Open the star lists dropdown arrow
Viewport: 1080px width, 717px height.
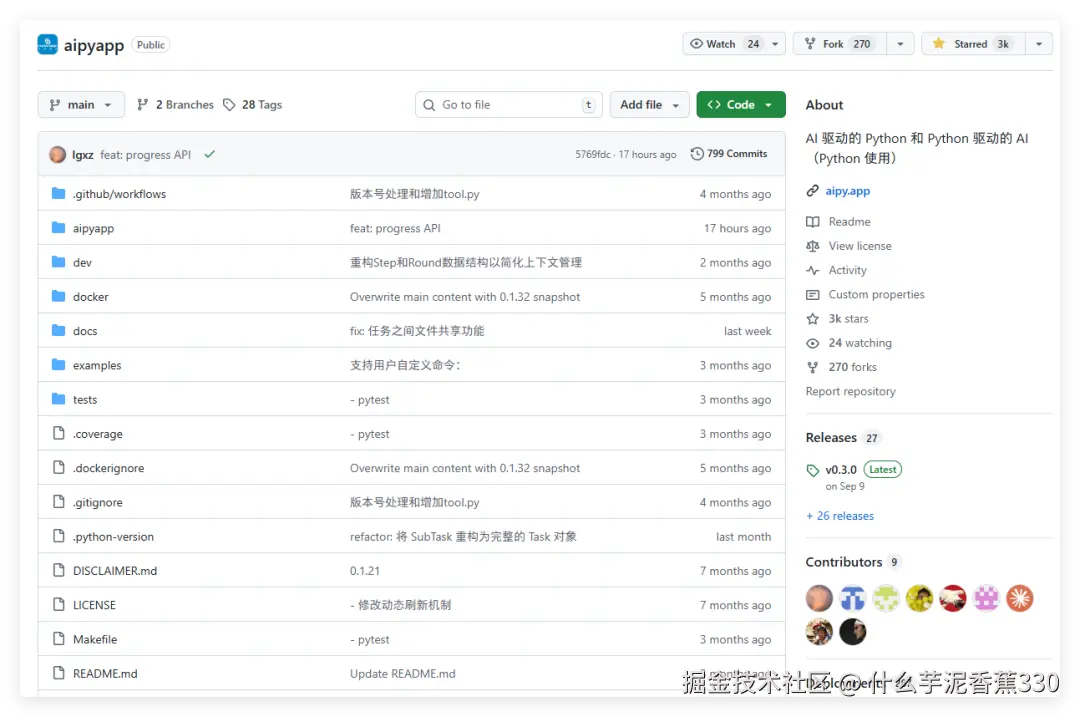click(x=1039, y=44)
